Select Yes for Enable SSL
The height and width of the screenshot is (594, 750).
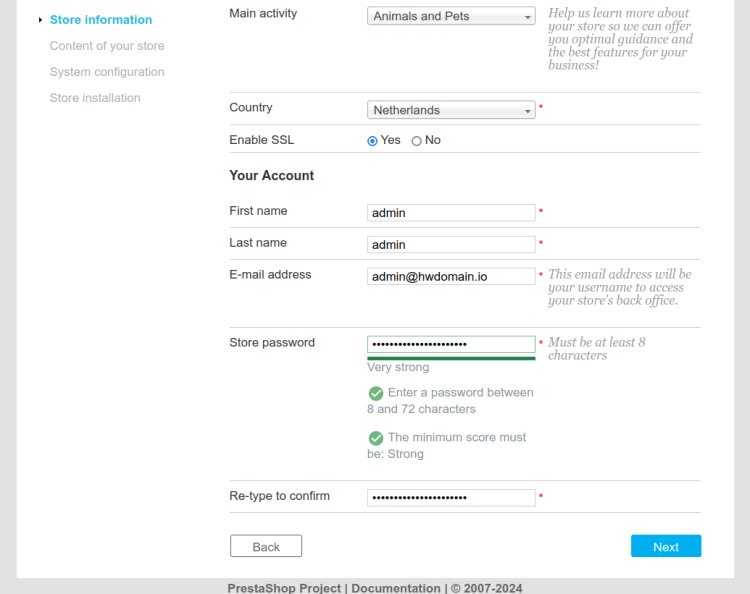(373, 141)
